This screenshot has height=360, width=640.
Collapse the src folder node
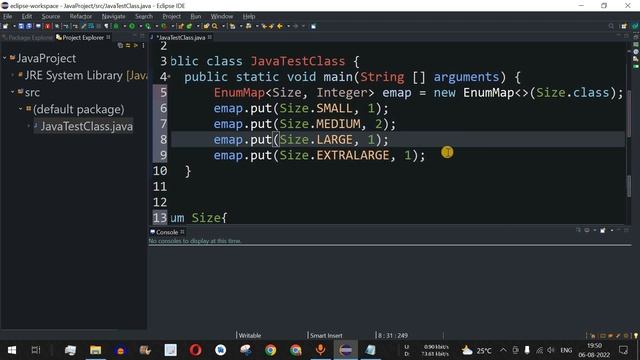[12, 92]
